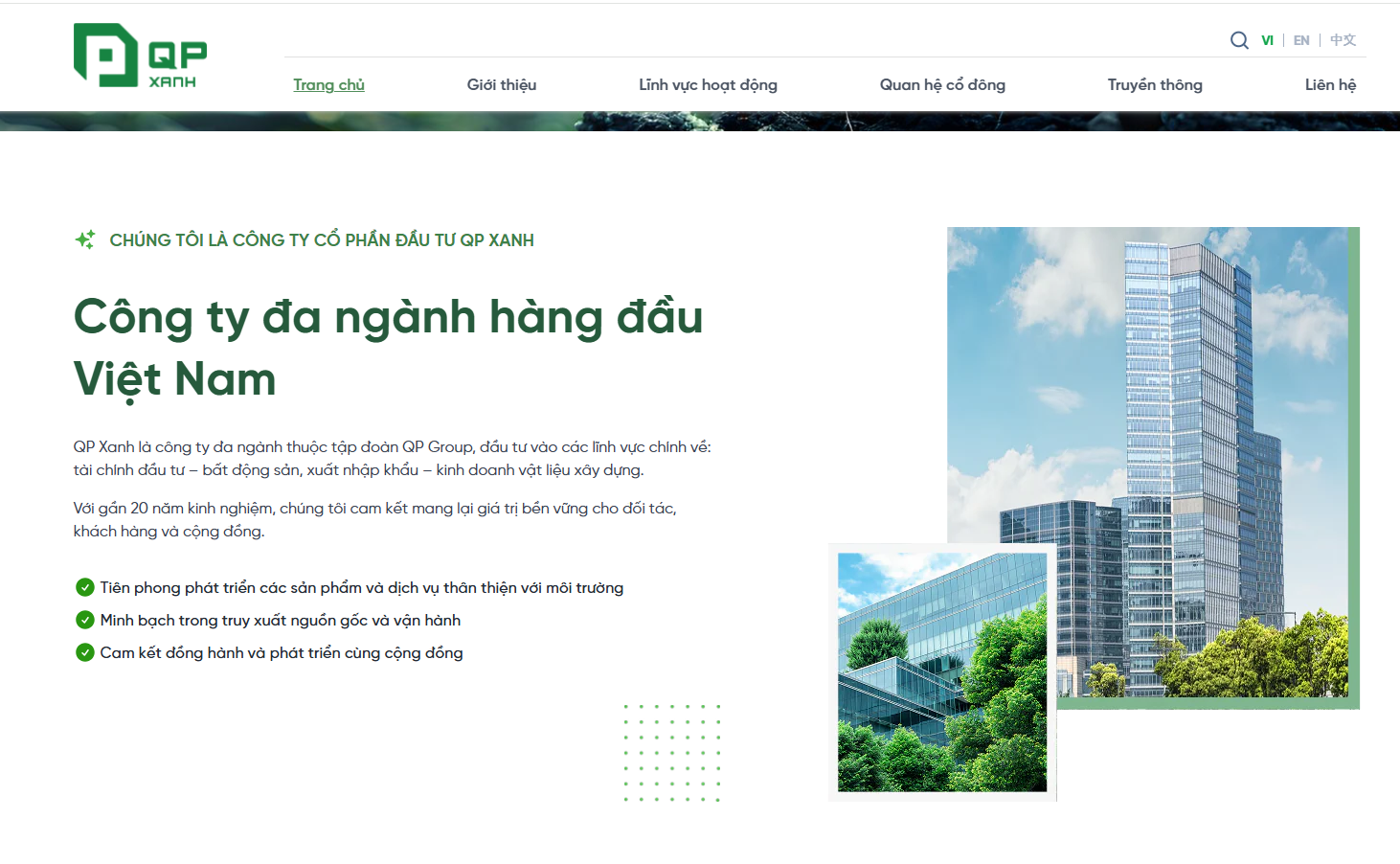This screenshot has height=864, width=1400.
Task: Open Lĩnh vực hoạt động menu
Action: tap(708, 84)
